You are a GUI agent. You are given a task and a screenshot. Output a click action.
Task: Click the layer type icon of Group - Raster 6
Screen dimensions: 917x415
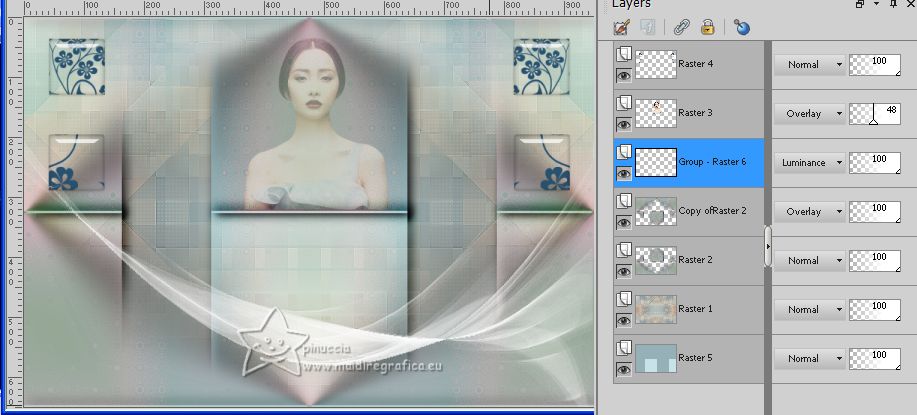click(623, 152)
